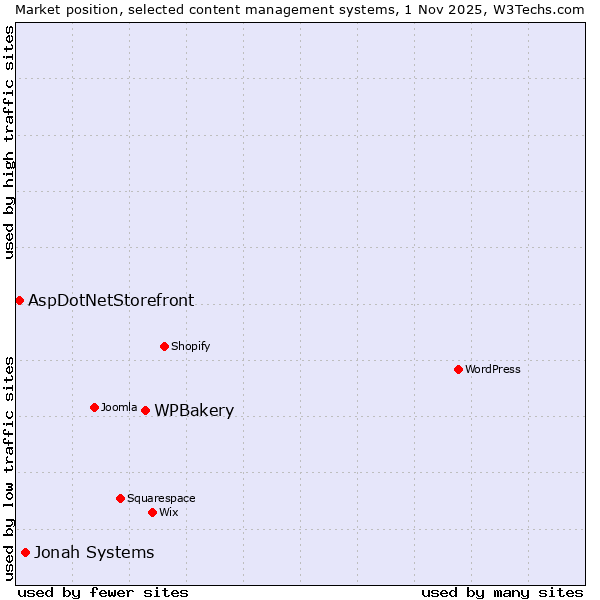Click the 'used by fewer sites' axis label
Image resolution: width=600 pixels, height=600 pixels.
click(x=103, y=592)
